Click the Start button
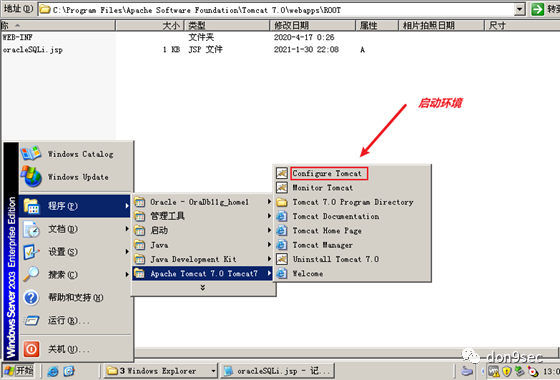Viewport: 560px width, 380px height. (19, 371)
